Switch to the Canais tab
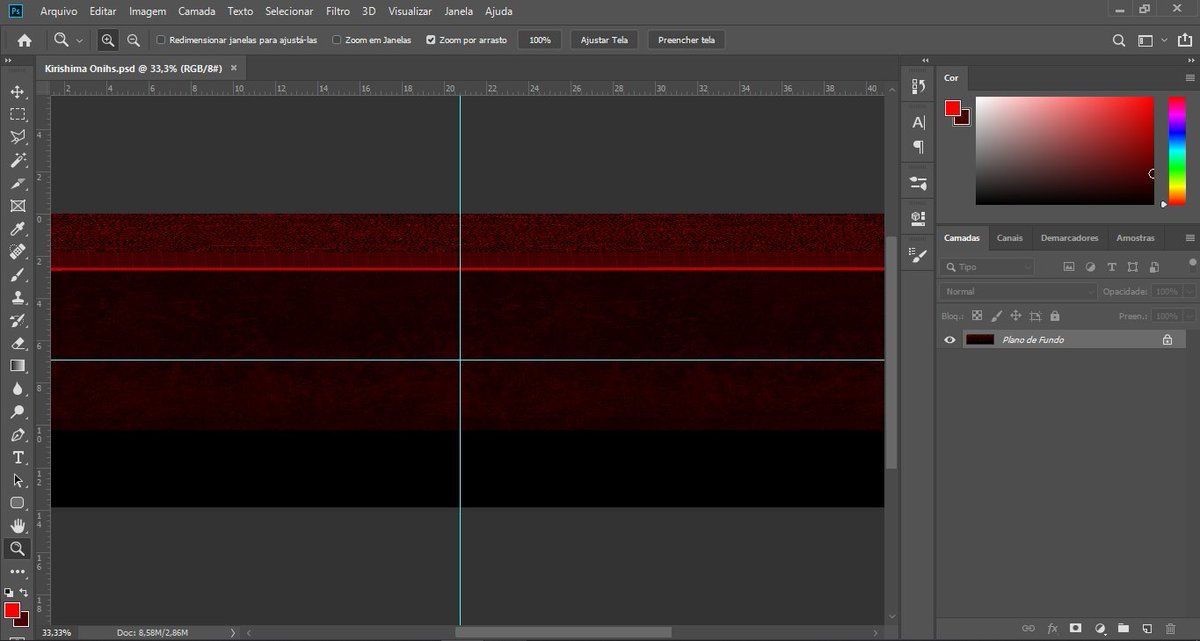Screen dimensions: 1200x641 (1010, 238)
